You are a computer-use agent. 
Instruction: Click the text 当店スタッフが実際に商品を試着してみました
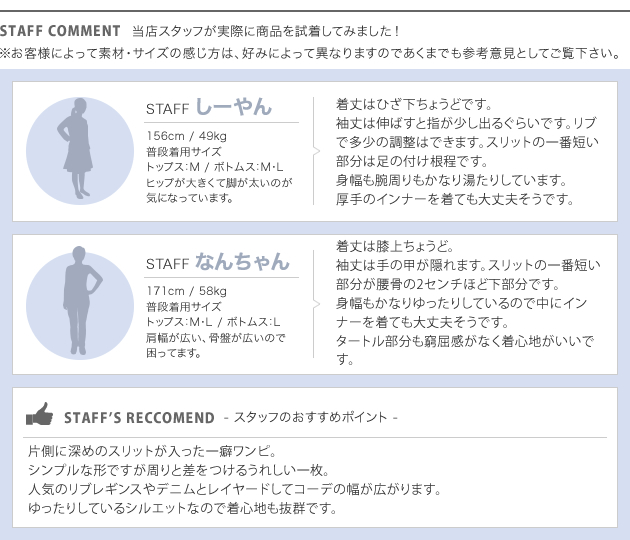(x=266, y=31)
